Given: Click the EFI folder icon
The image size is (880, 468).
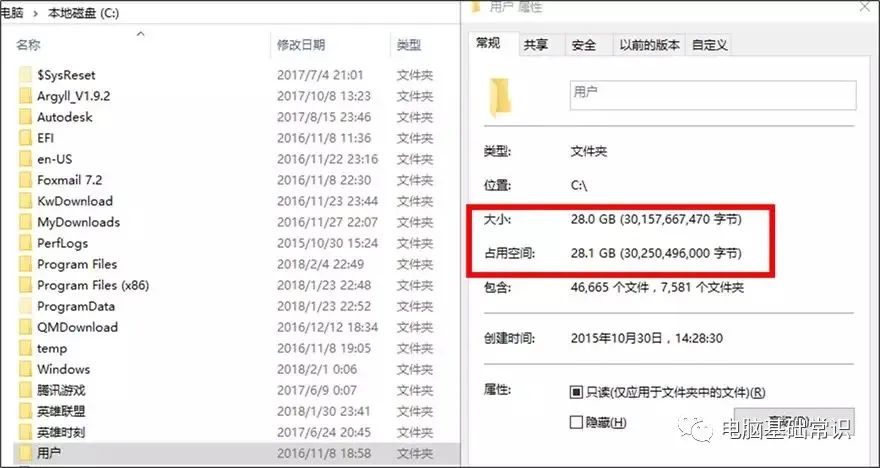Looking at the screenshot, I should [25, 138].
